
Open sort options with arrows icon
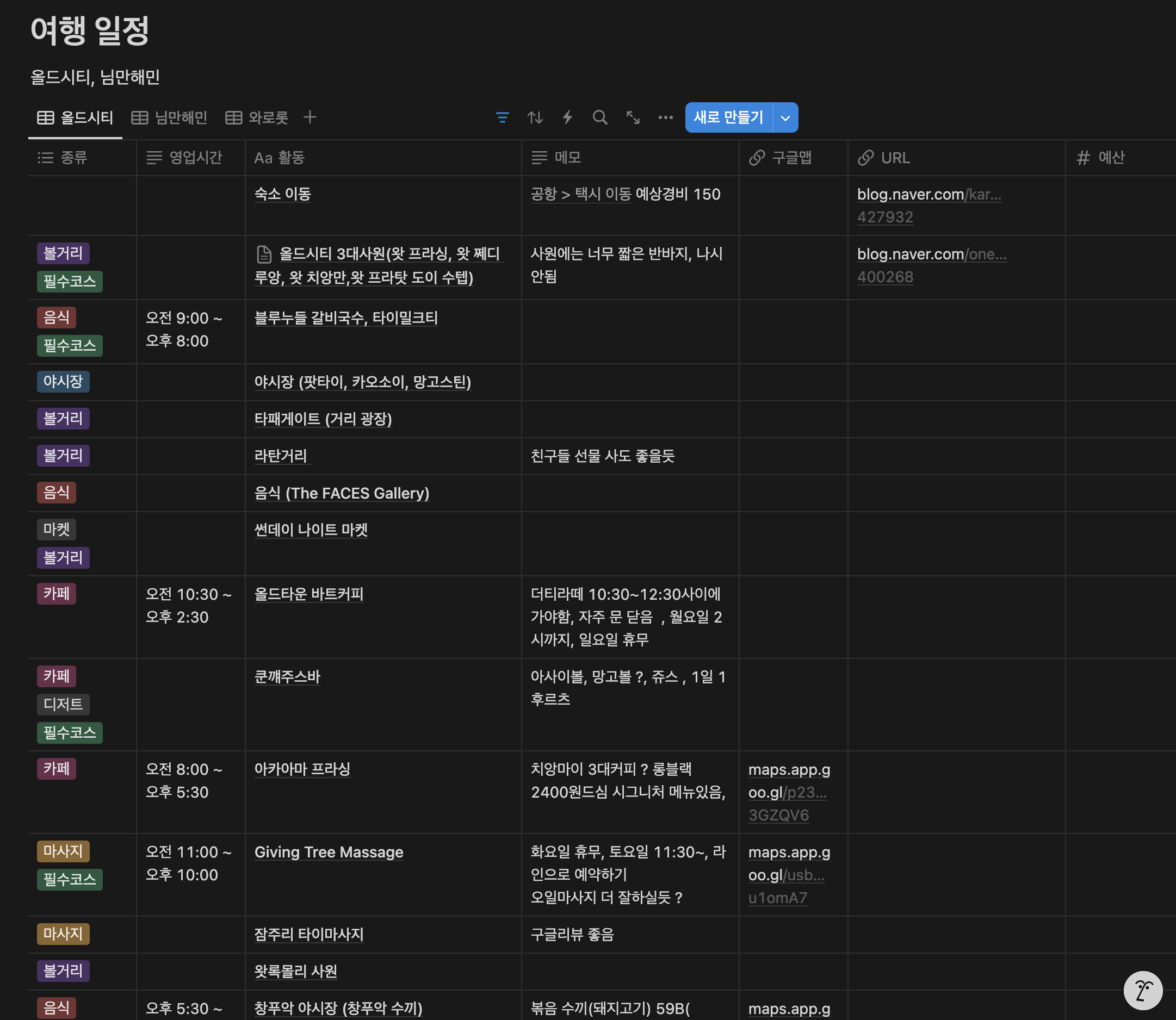pos(535,118)
